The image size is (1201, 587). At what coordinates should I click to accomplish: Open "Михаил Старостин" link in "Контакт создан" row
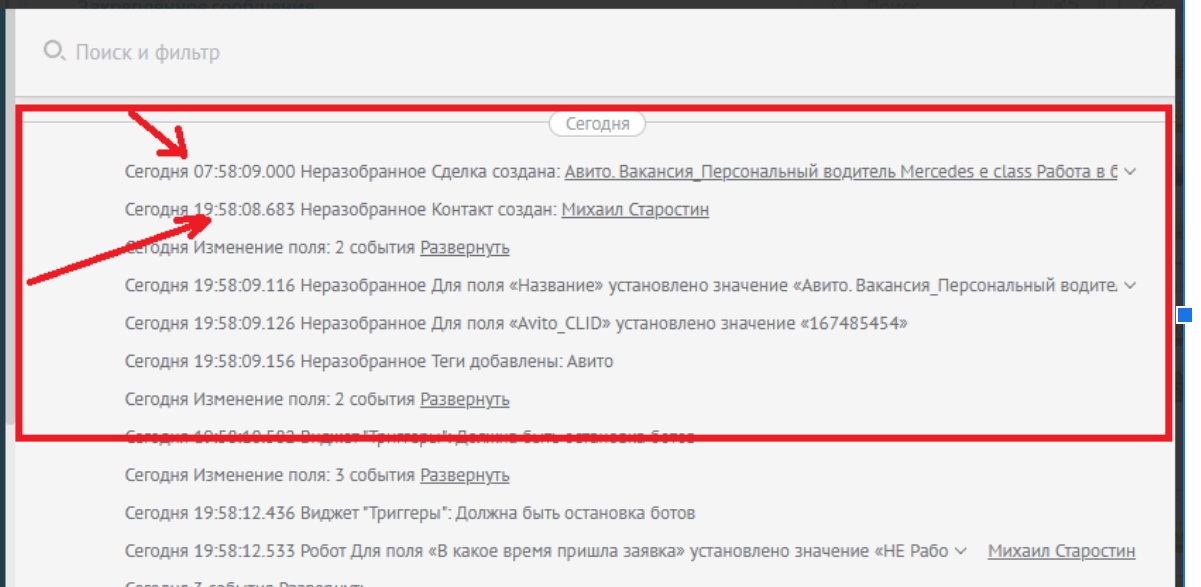point(635,210)
